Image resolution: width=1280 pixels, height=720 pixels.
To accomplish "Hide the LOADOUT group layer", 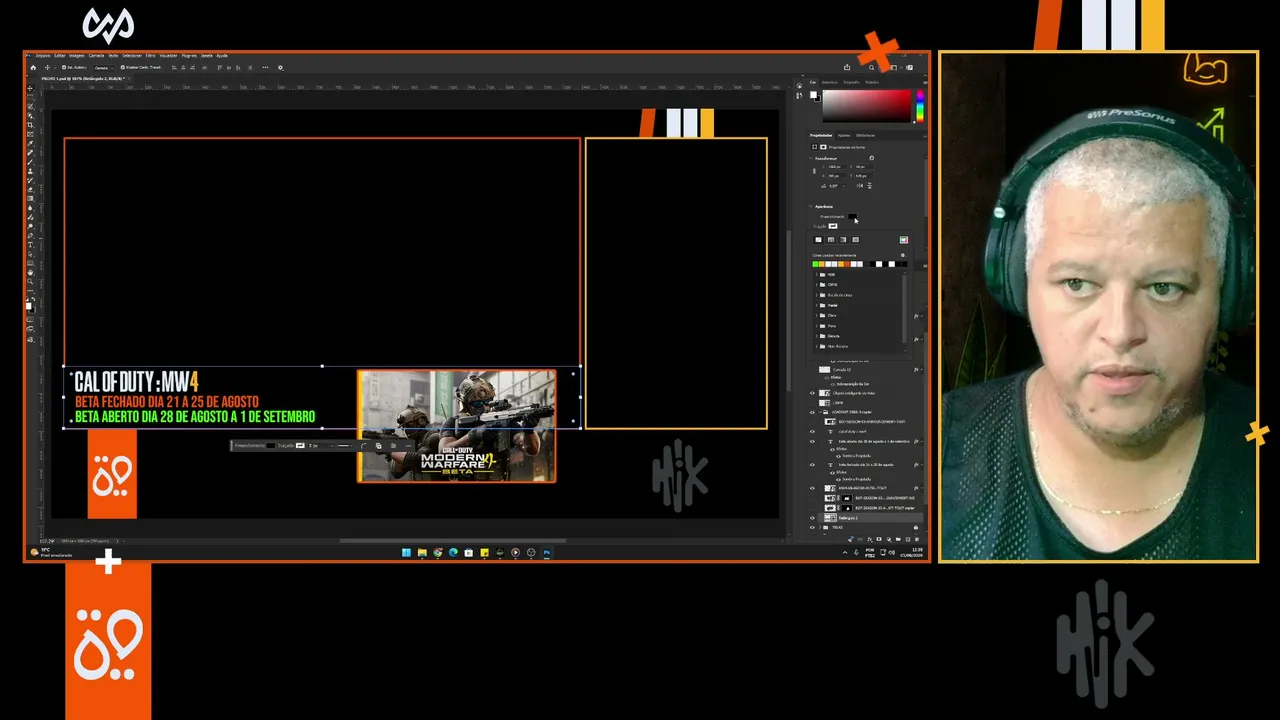I will 812,412.
